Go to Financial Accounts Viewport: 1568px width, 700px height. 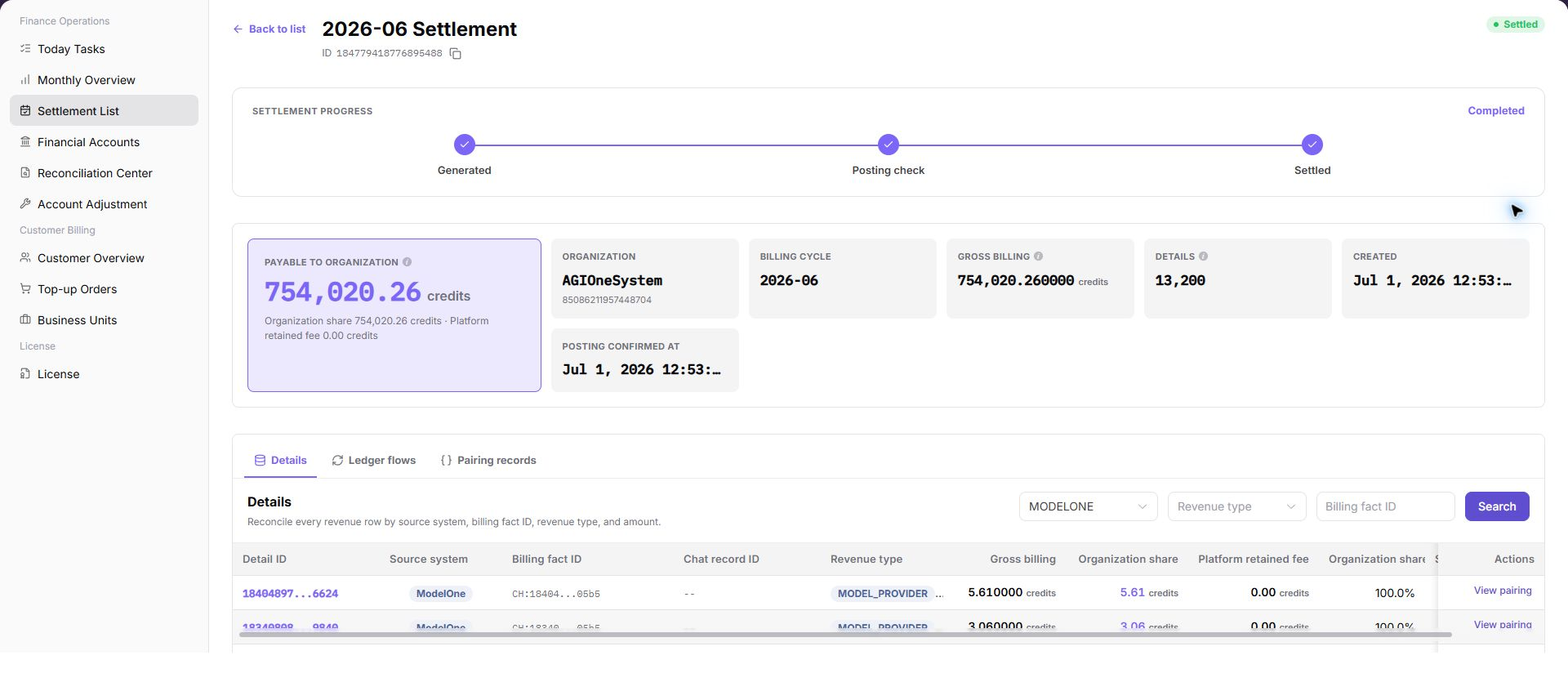click(x=104, y=142)
